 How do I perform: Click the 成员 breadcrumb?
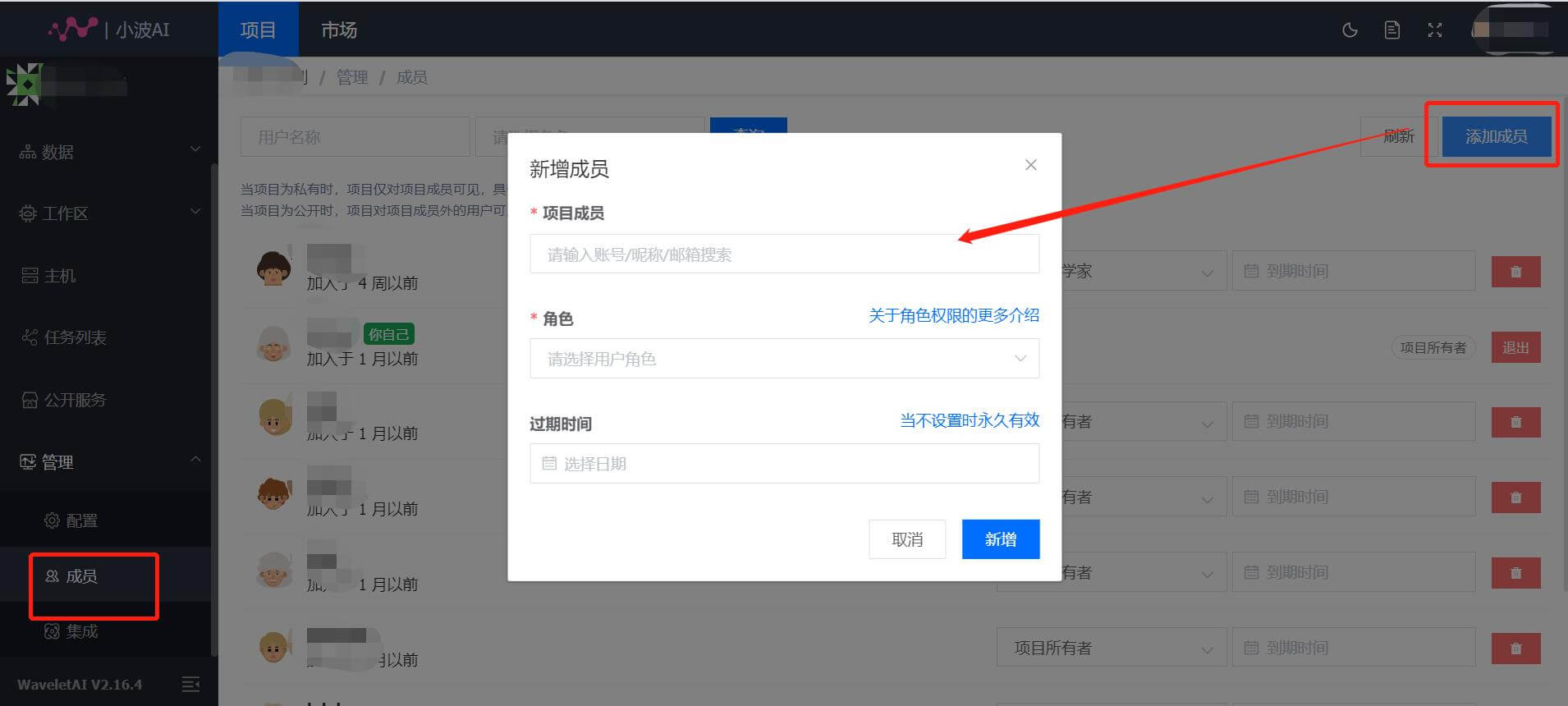412,77
